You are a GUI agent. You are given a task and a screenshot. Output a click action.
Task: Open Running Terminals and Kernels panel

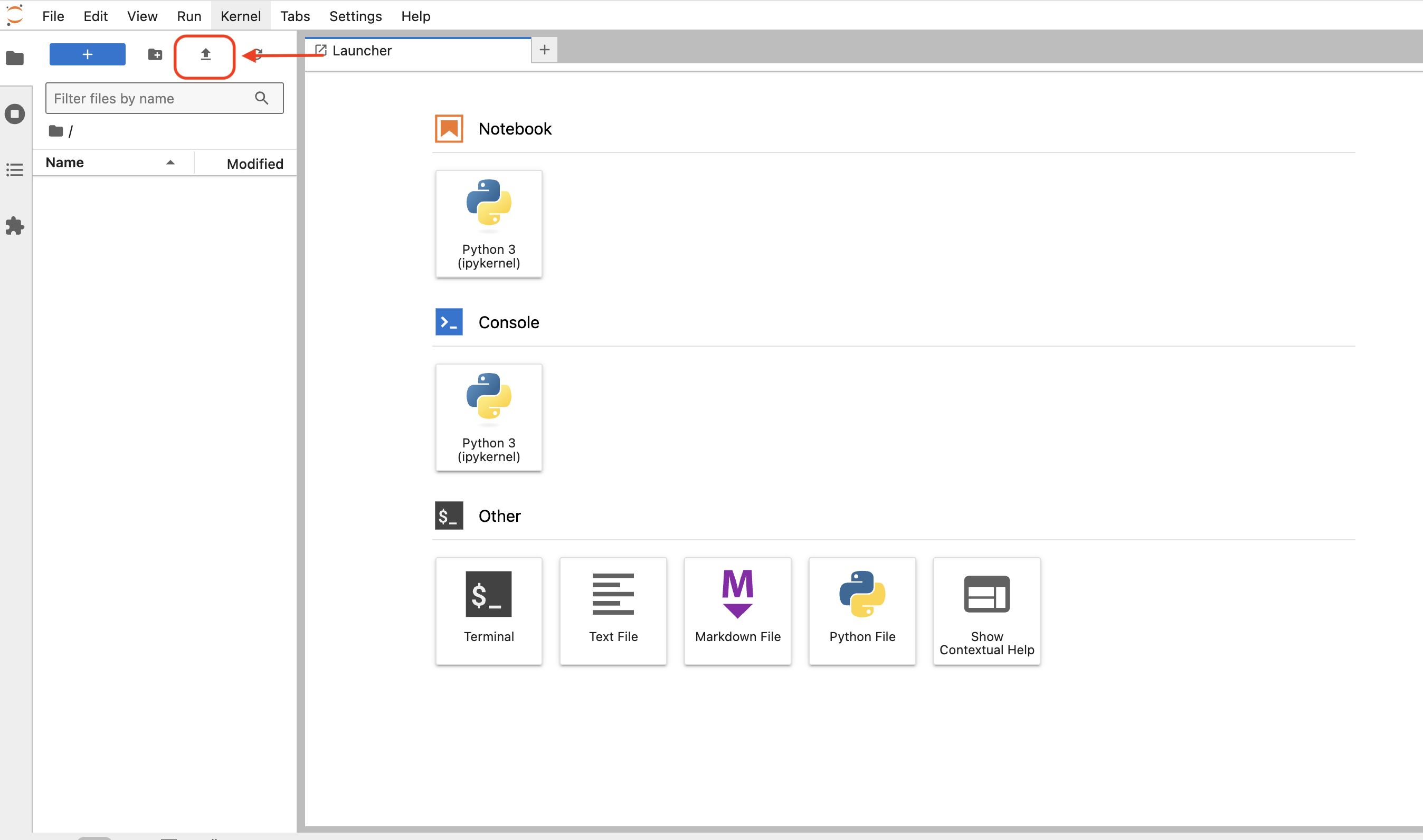(15, 114)
